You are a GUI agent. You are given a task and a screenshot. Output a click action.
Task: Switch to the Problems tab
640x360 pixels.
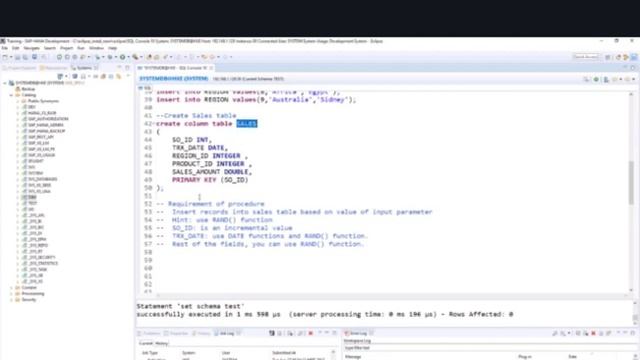tap(149, 333)
